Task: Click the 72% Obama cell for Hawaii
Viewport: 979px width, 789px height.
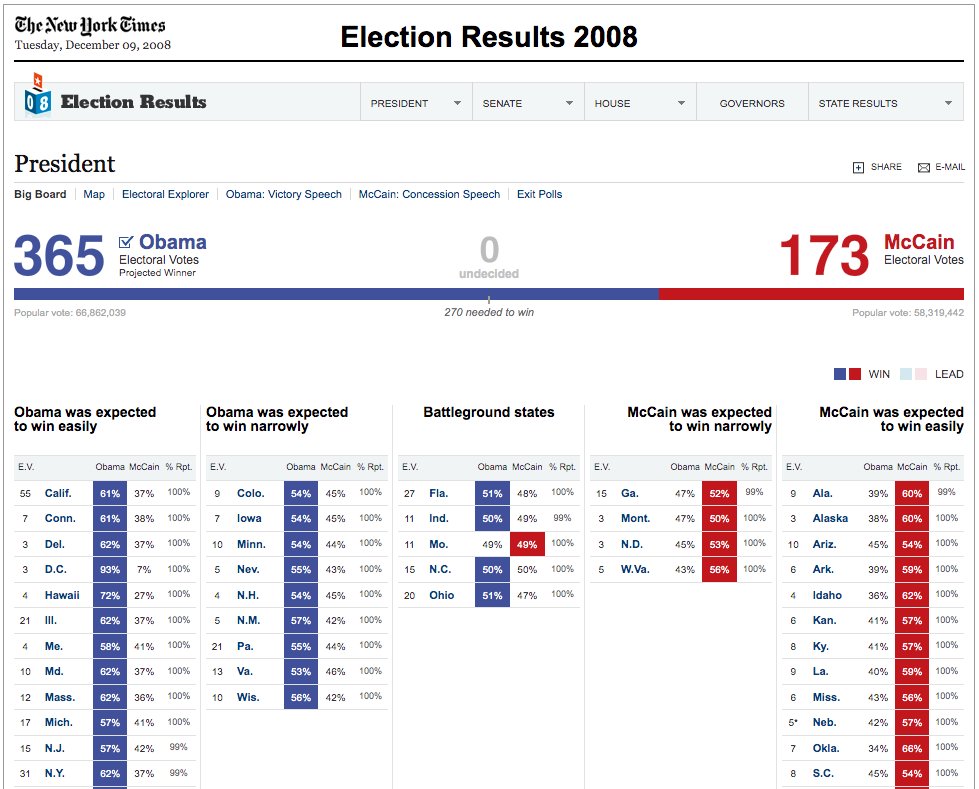Action: click(x=110, y=595)
